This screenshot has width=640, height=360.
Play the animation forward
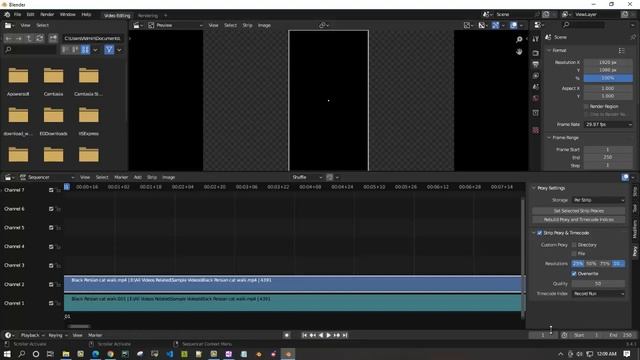pos(329,335)
